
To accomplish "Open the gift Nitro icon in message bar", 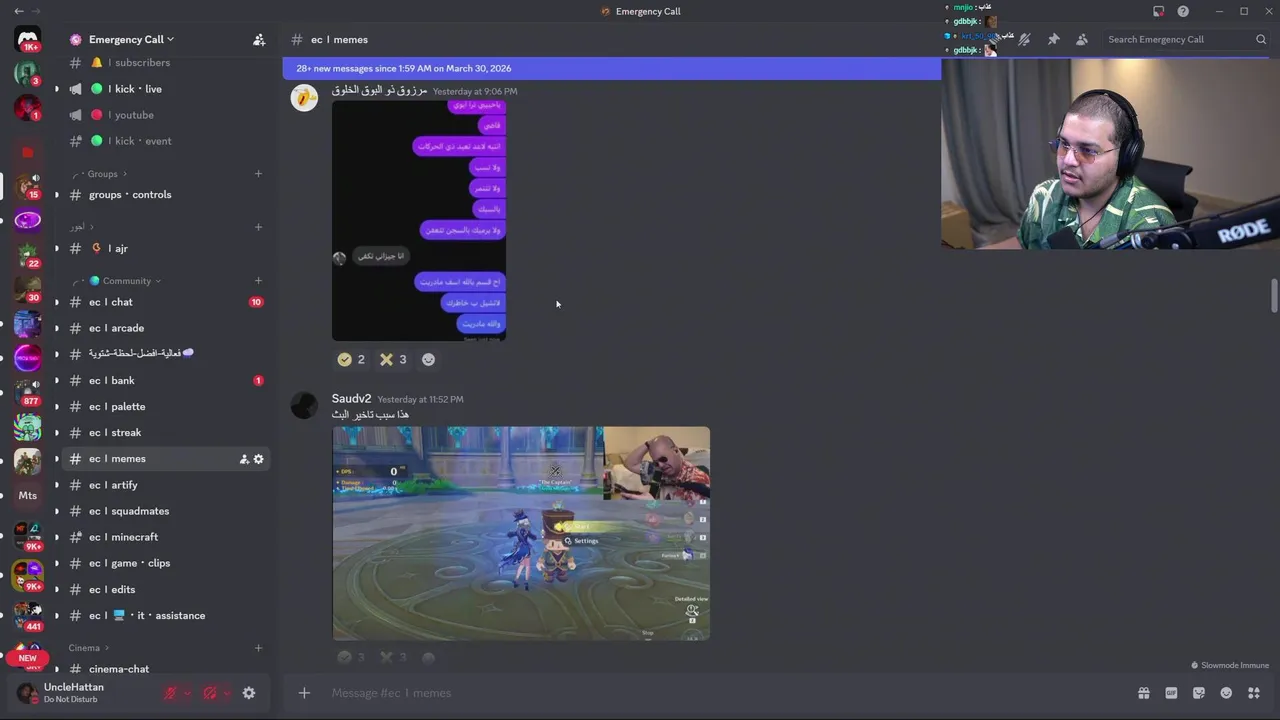I will point(1143,693).
